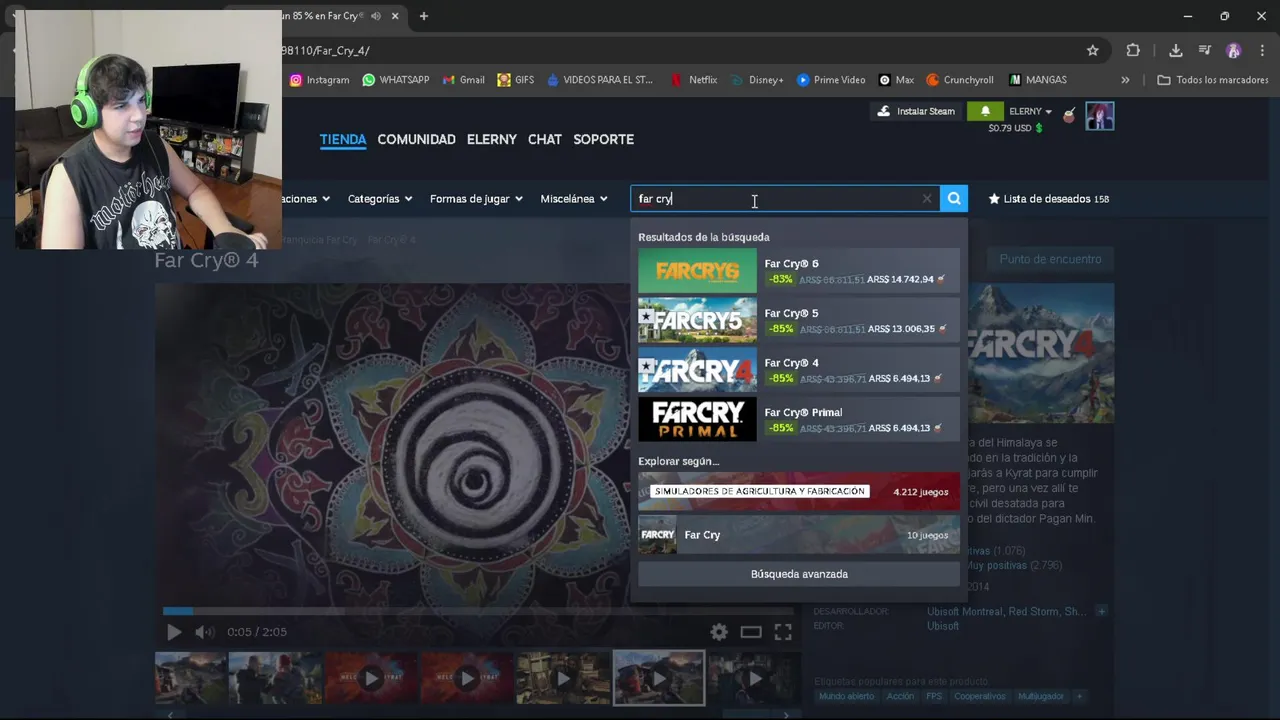Open the CHAT menu item
The width and height of the screenshot is (1280, 720).
pos(545,139)
